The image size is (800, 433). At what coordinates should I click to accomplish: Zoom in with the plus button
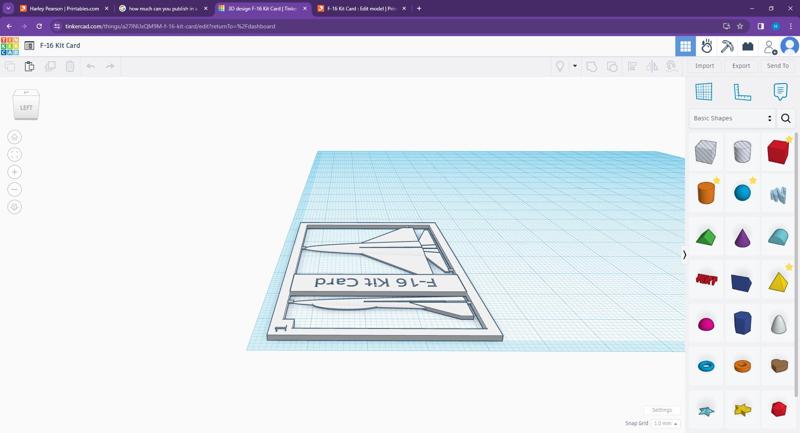click(x=14, y=172)
